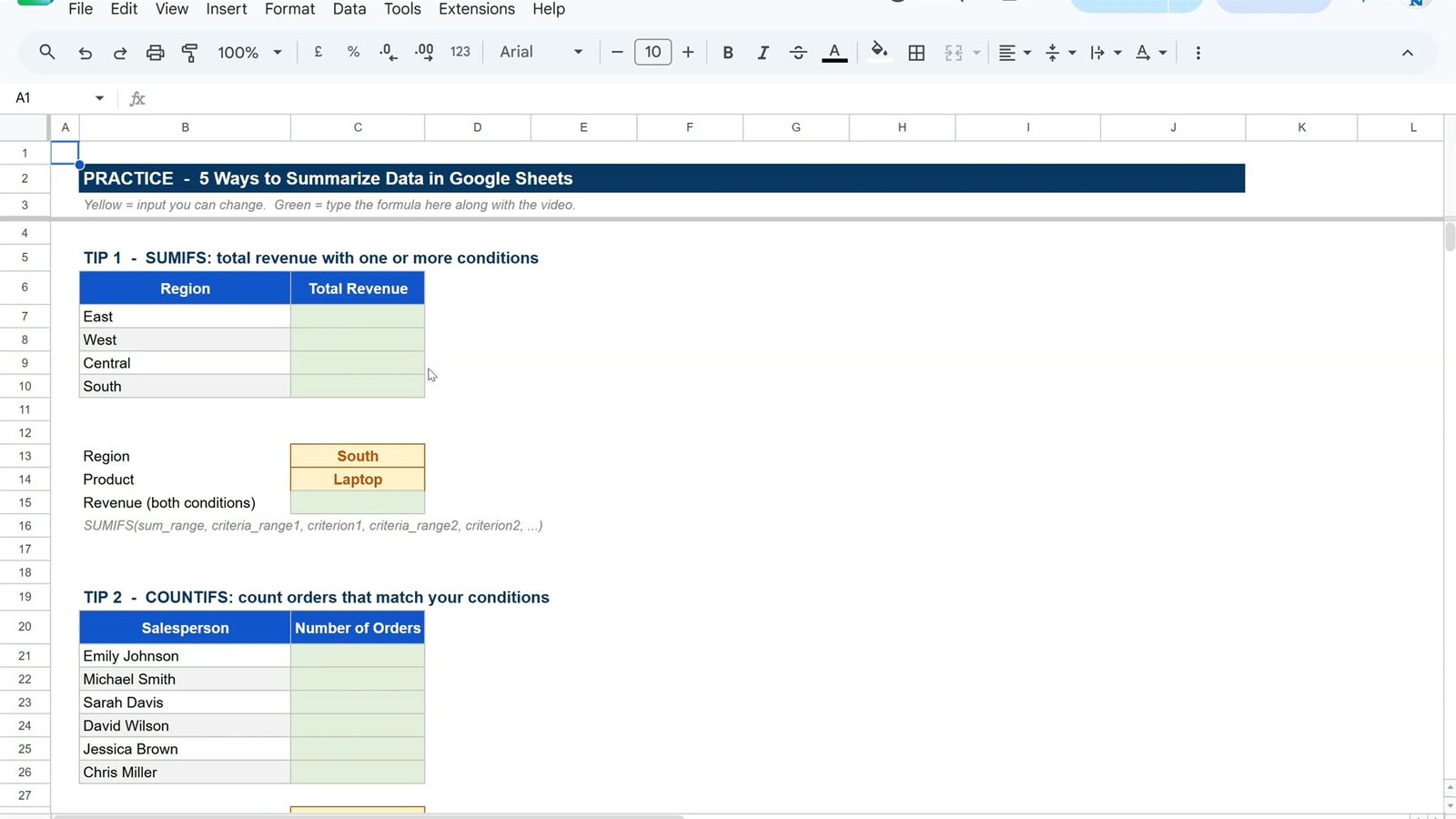This screenshot has height=819, width=1456.
Task: Select column C header
Action: click(x=358, y=127)
